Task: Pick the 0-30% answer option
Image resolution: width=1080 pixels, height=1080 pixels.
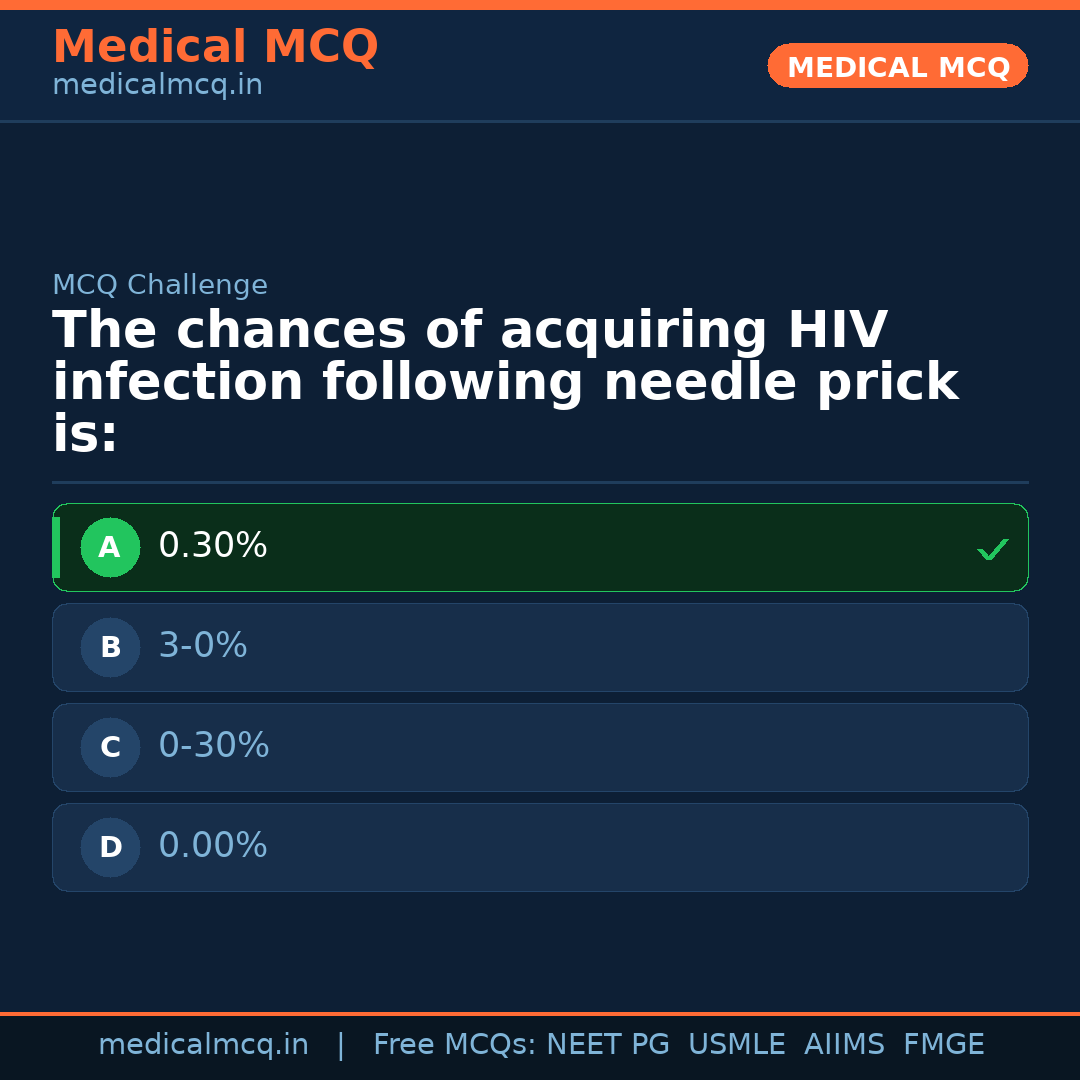Action: coord(540,747)
